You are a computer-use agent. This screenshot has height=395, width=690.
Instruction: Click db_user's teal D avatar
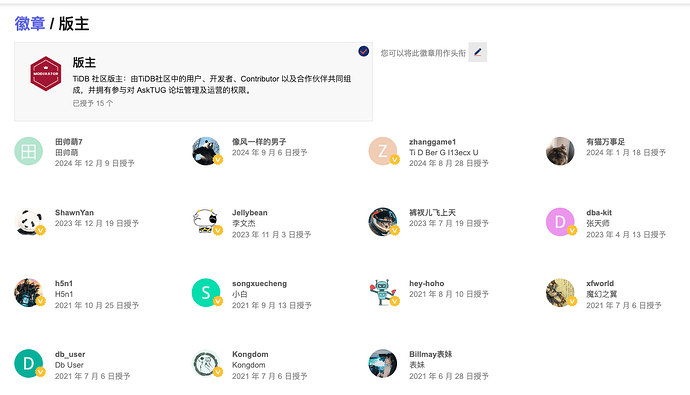pyautogui.click(x=29, y=364)
